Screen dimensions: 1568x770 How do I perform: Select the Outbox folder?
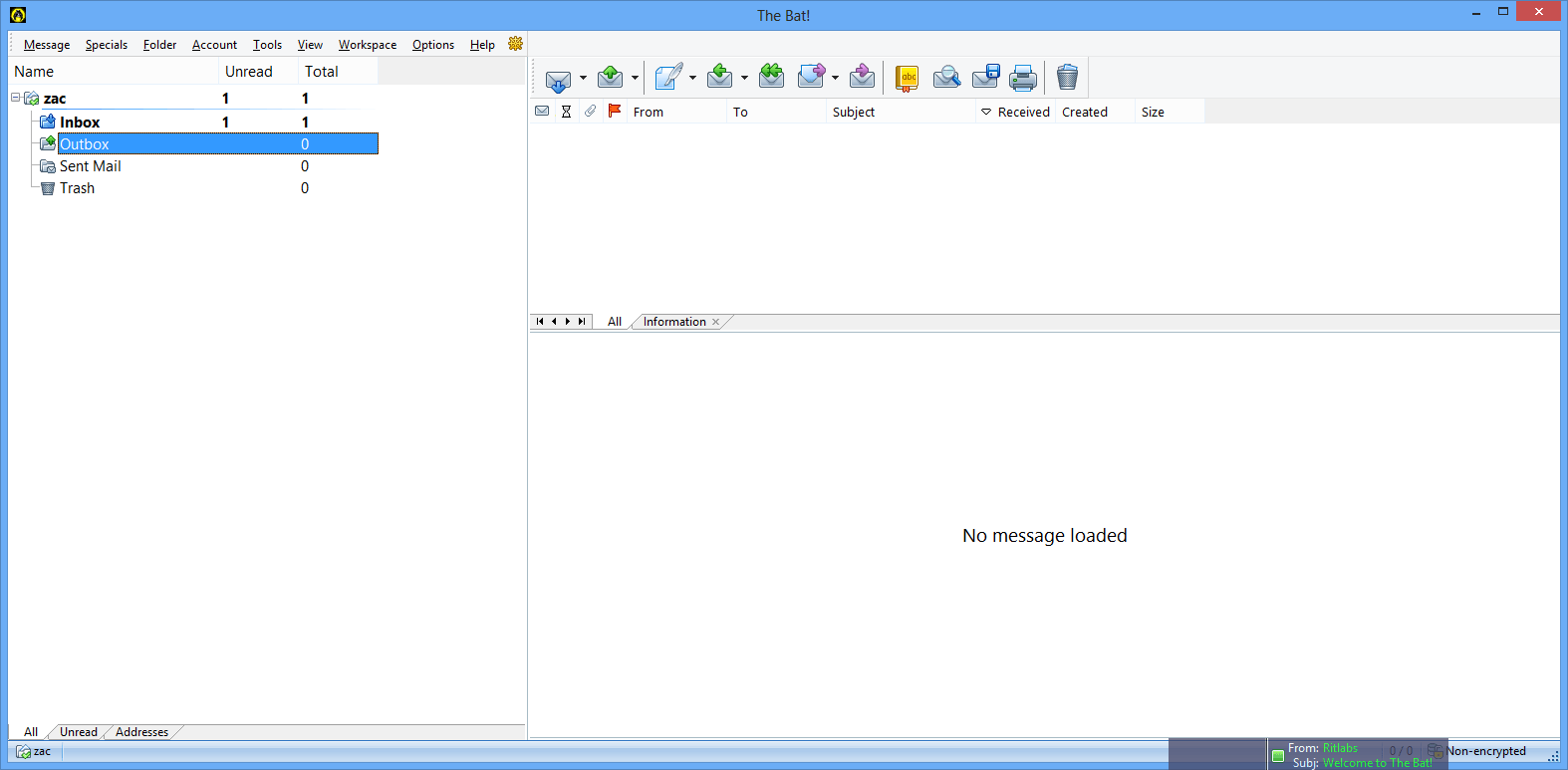tap(218, 143)
